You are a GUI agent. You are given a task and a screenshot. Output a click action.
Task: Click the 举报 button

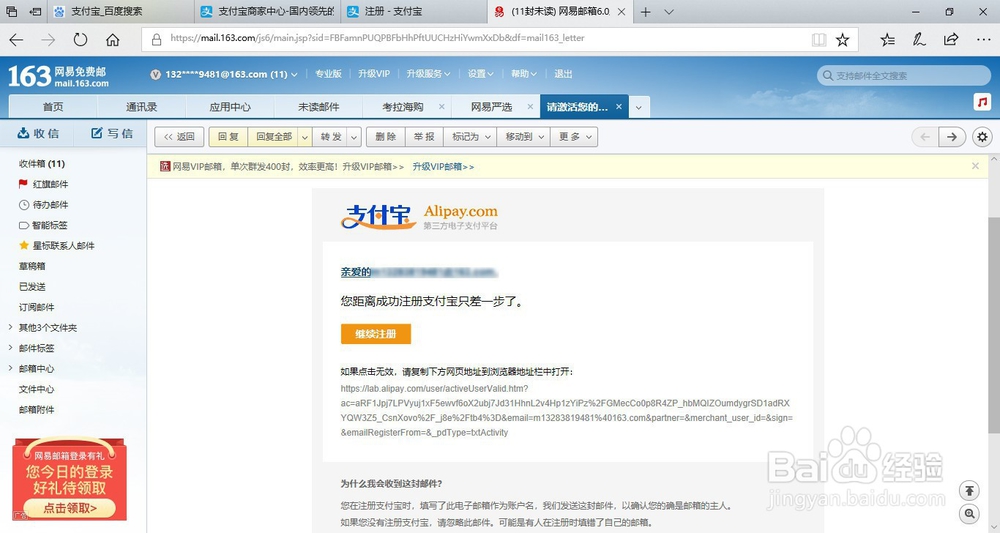coord(423,136)
